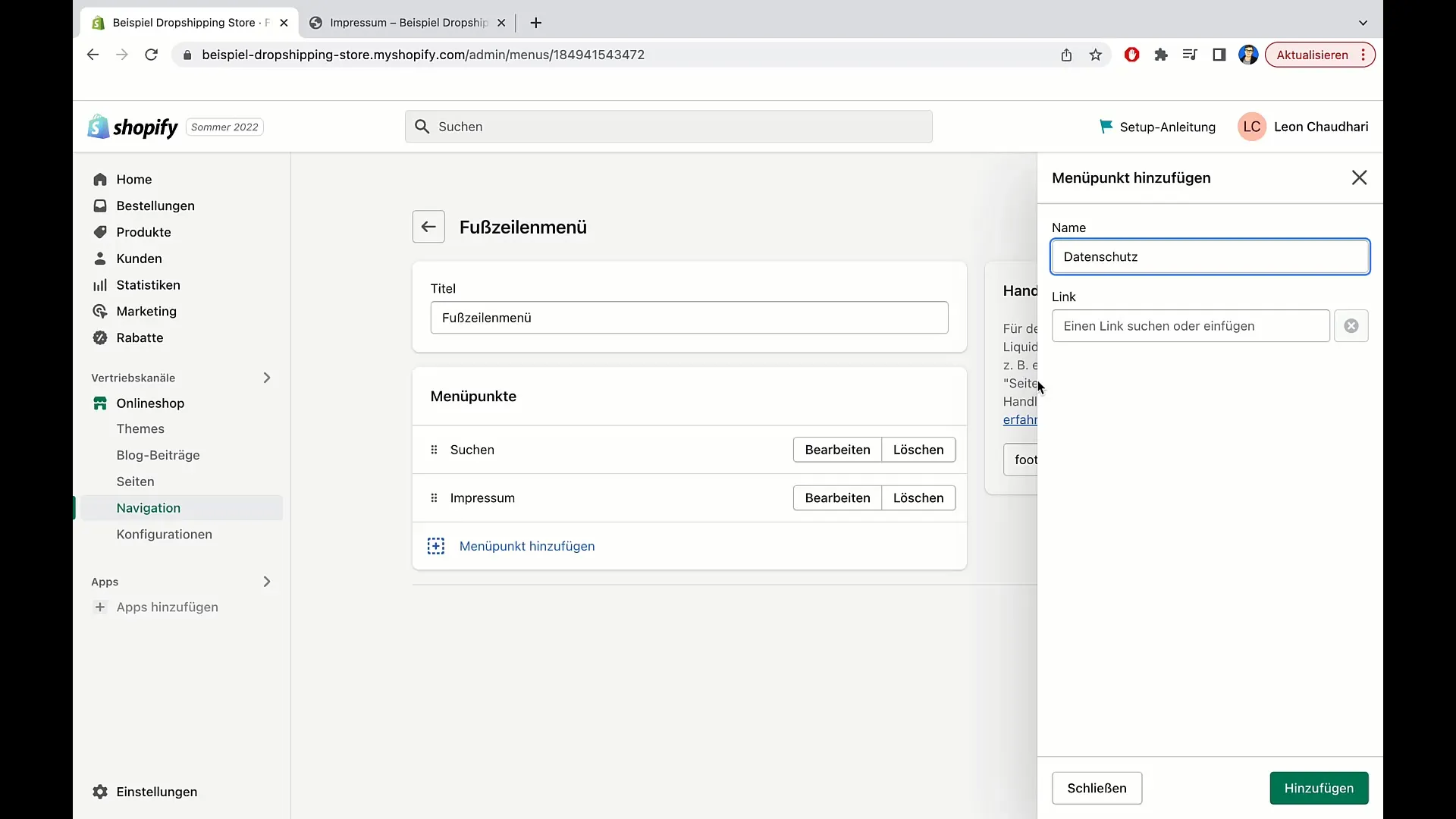Click the Titel input Fußzeilenmenü

coord(689,318)
